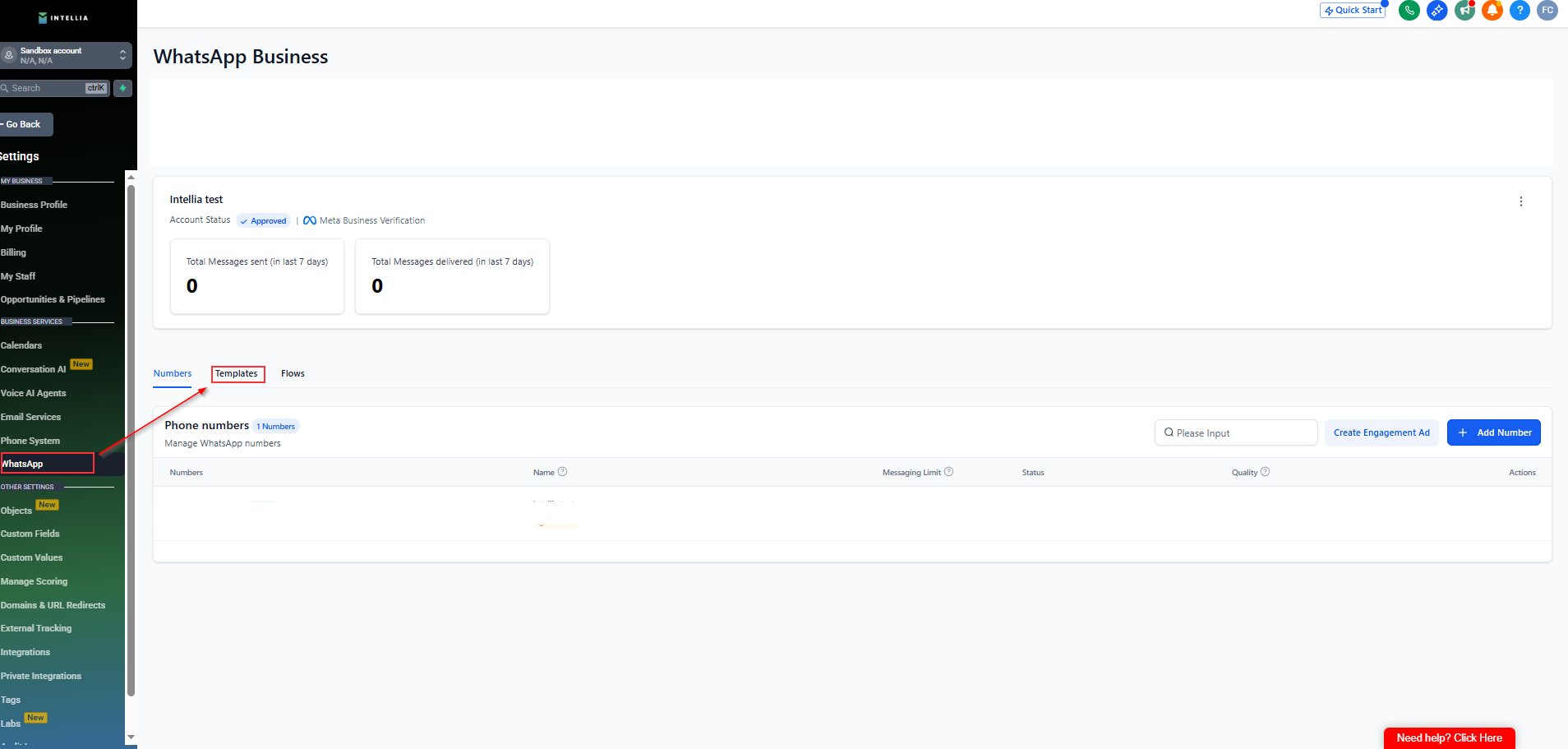The height and width of the screenshot is (749, 1568).
Task: Open Billing settings
Action: (x=14, y=252)
